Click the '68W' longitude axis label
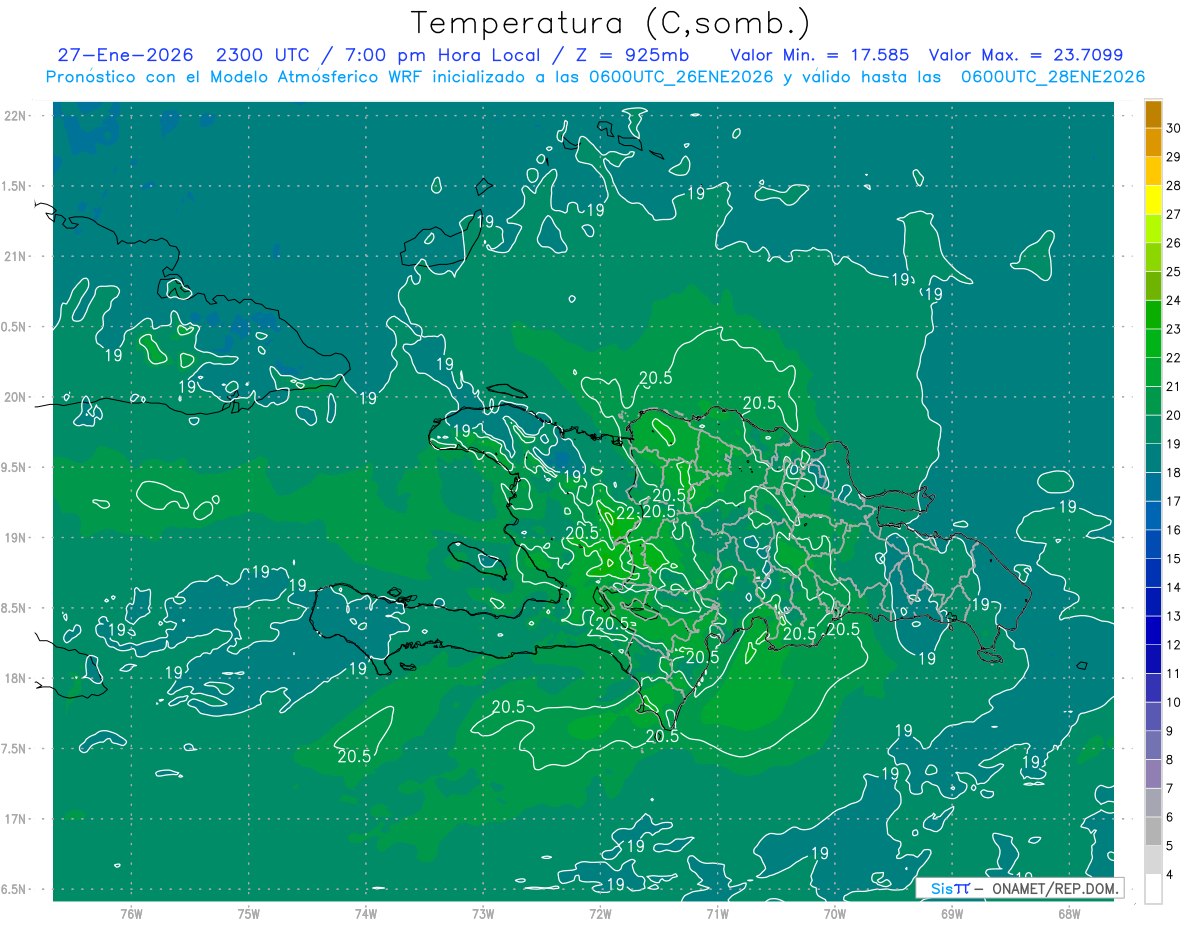1200x927 pixels. (x=1069, y=913)
